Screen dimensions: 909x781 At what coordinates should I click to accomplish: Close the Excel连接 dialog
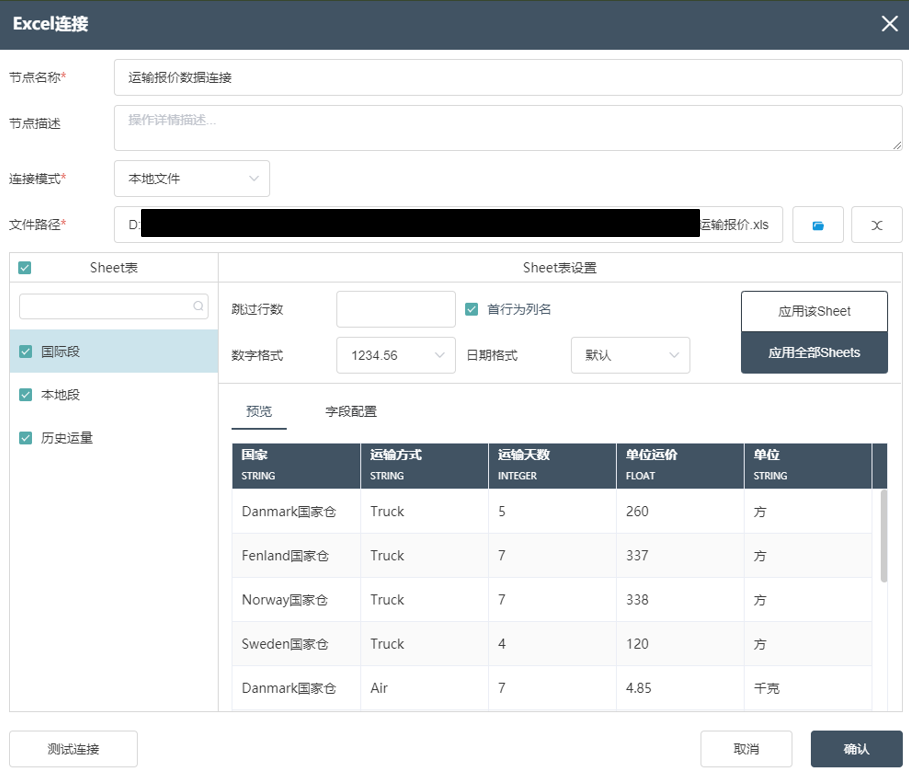[x=889, y=24]
